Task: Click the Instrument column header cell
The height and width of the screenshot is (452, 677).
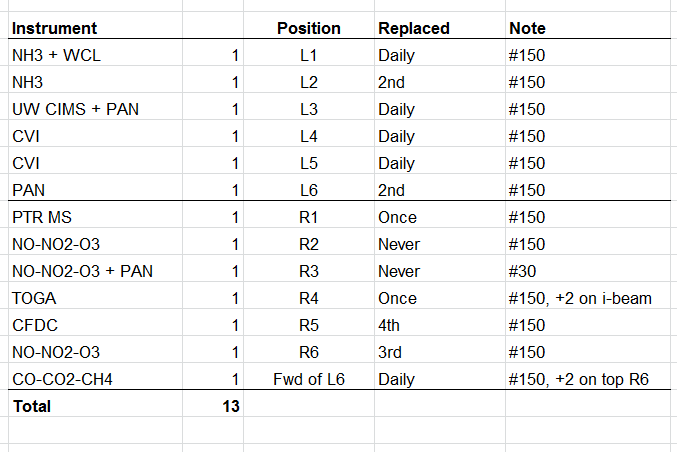Action: point(54,29)
